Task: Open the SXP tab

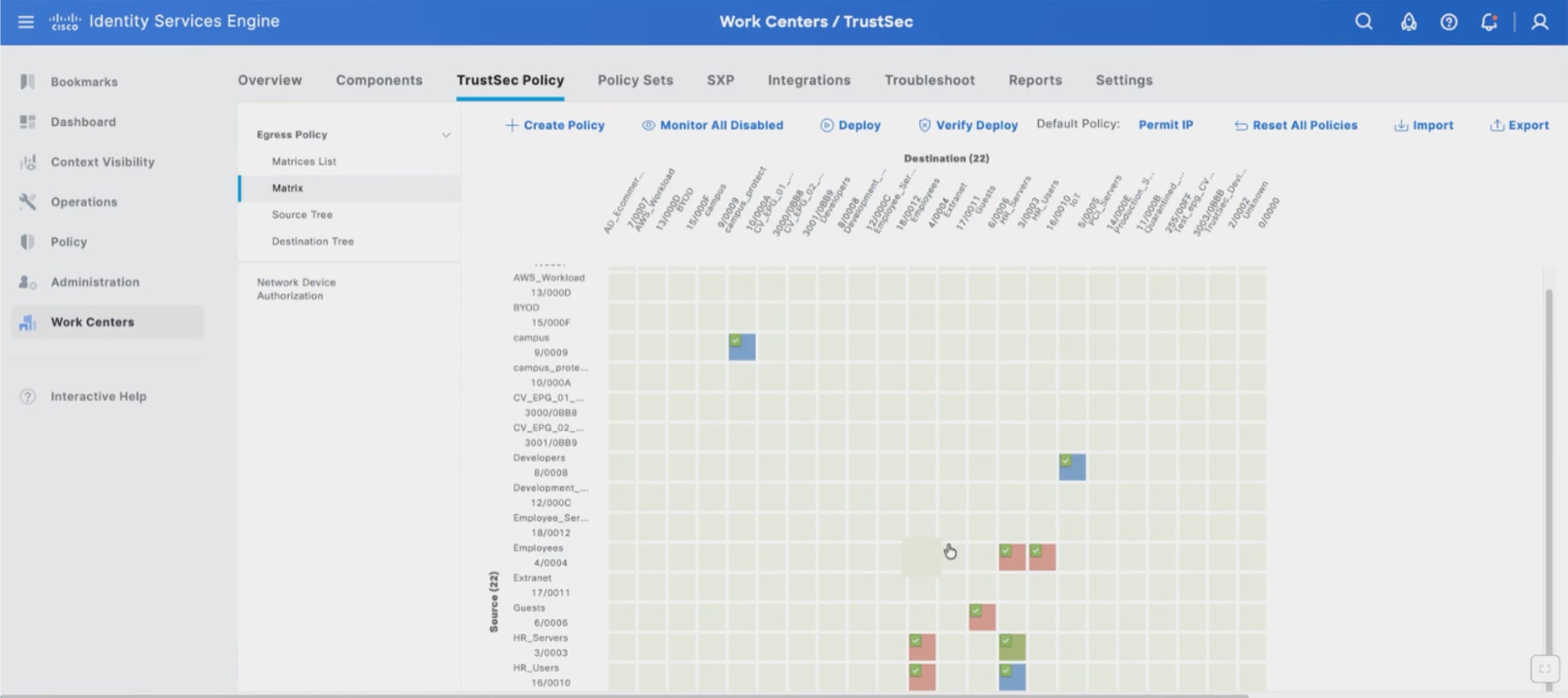Action: (720, 80)
